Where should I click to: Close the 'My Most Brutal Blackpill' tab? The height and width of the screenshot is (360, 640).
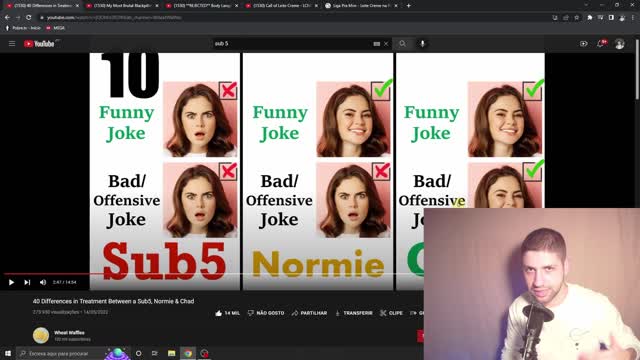157,6
